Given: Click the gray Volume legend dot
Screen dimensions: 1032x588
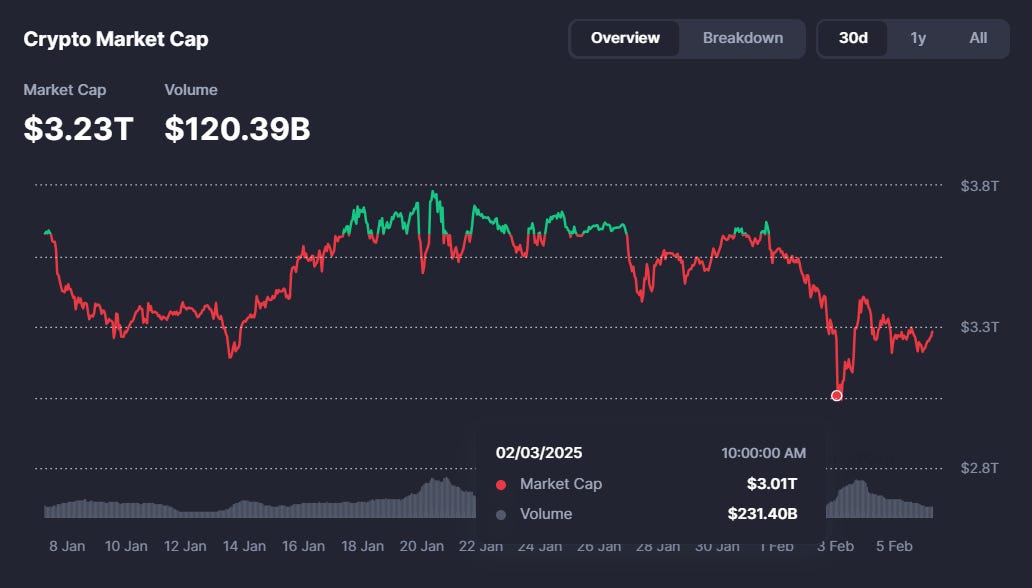Looking at the screenshot, I should point(501,515).
